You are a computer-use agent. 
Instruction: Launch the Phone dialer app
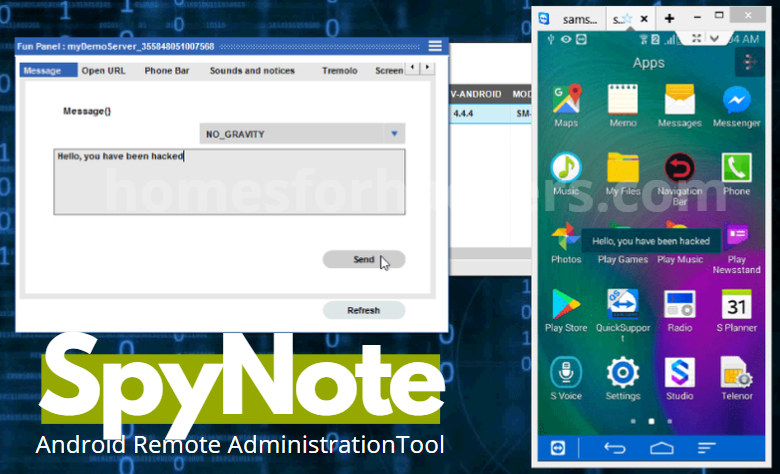(x=736, y=168)
